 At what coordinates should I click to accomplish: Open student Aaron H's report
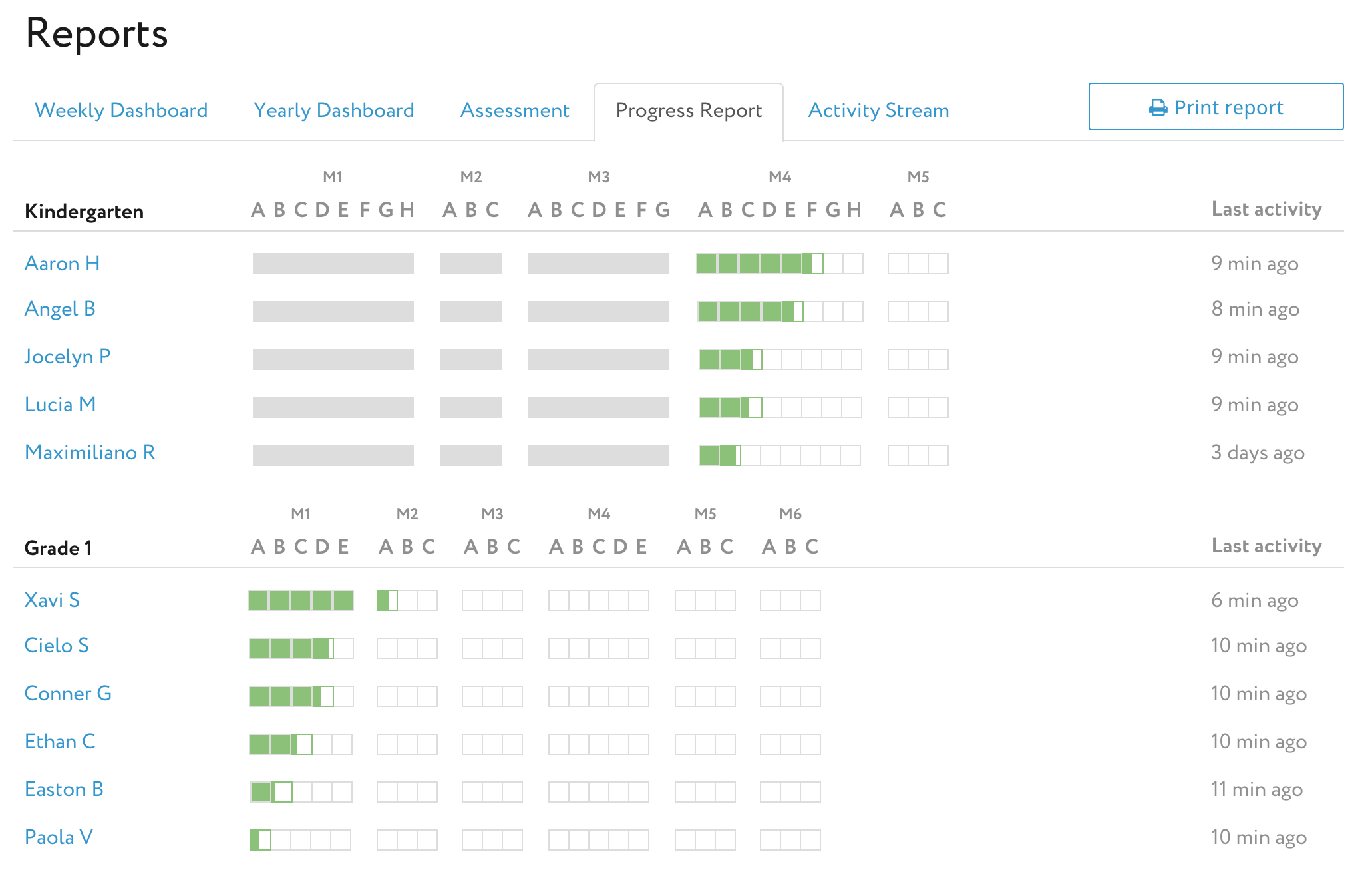62,264
